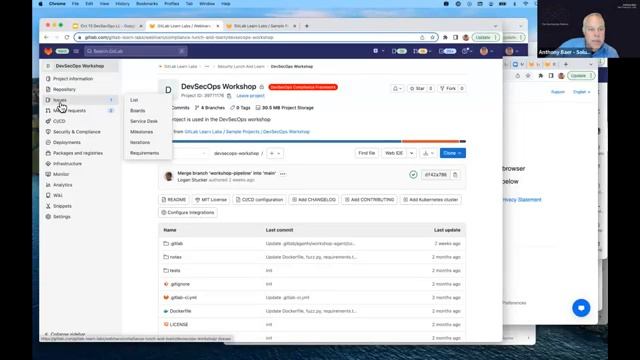Open the forked-from DevSecOps Workshop link
Viewport: 640px width, 360px height.
[x=247, y=132]
